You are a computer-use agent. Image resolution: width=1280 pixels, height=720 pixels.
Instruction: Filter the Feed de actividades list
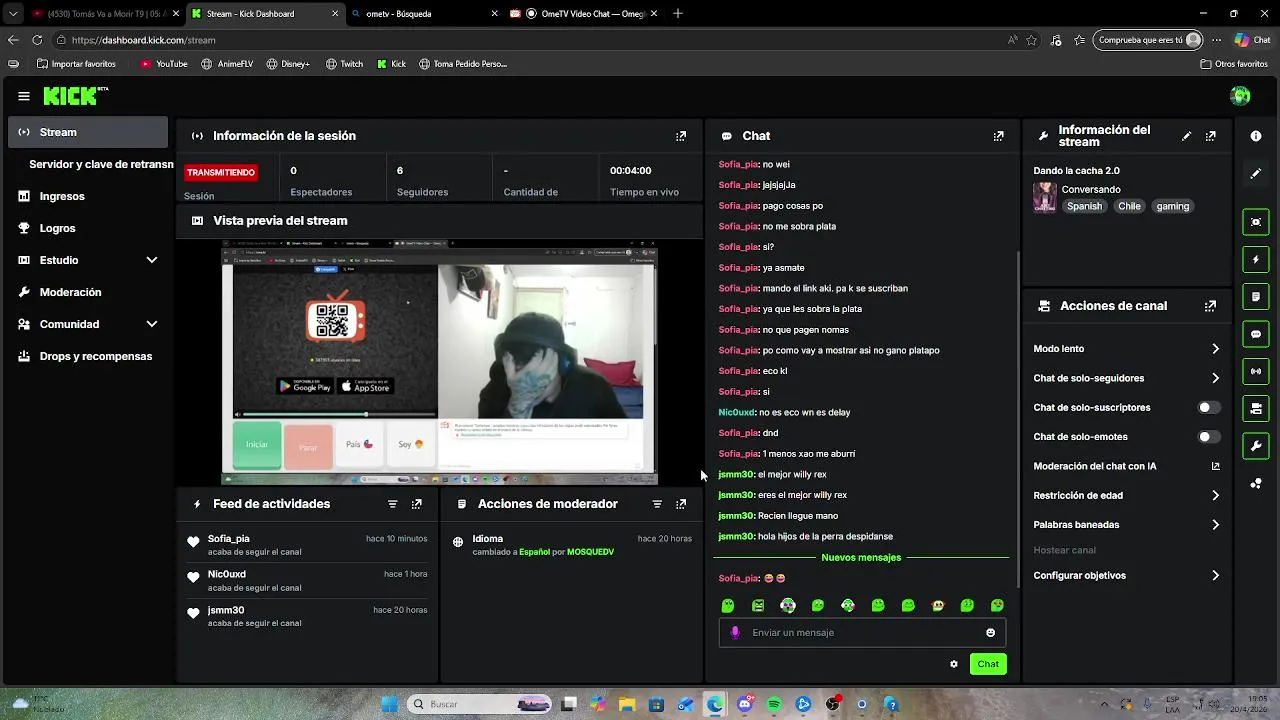[392, 504]
